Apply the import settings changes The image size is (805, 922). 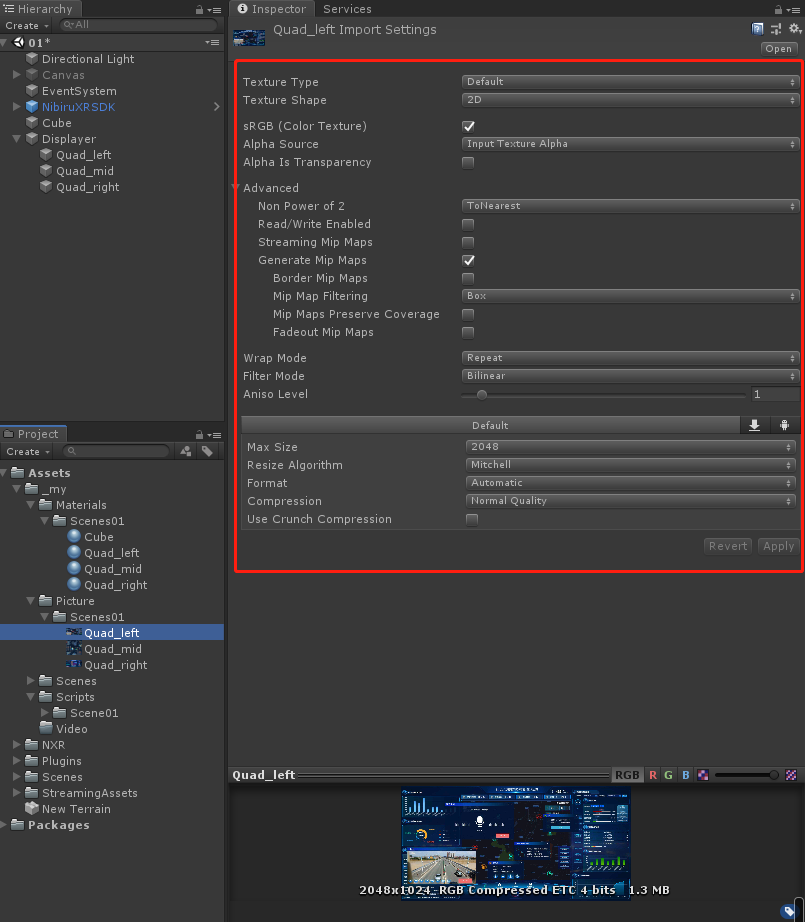pyautogui.click(x=778, y=545)
